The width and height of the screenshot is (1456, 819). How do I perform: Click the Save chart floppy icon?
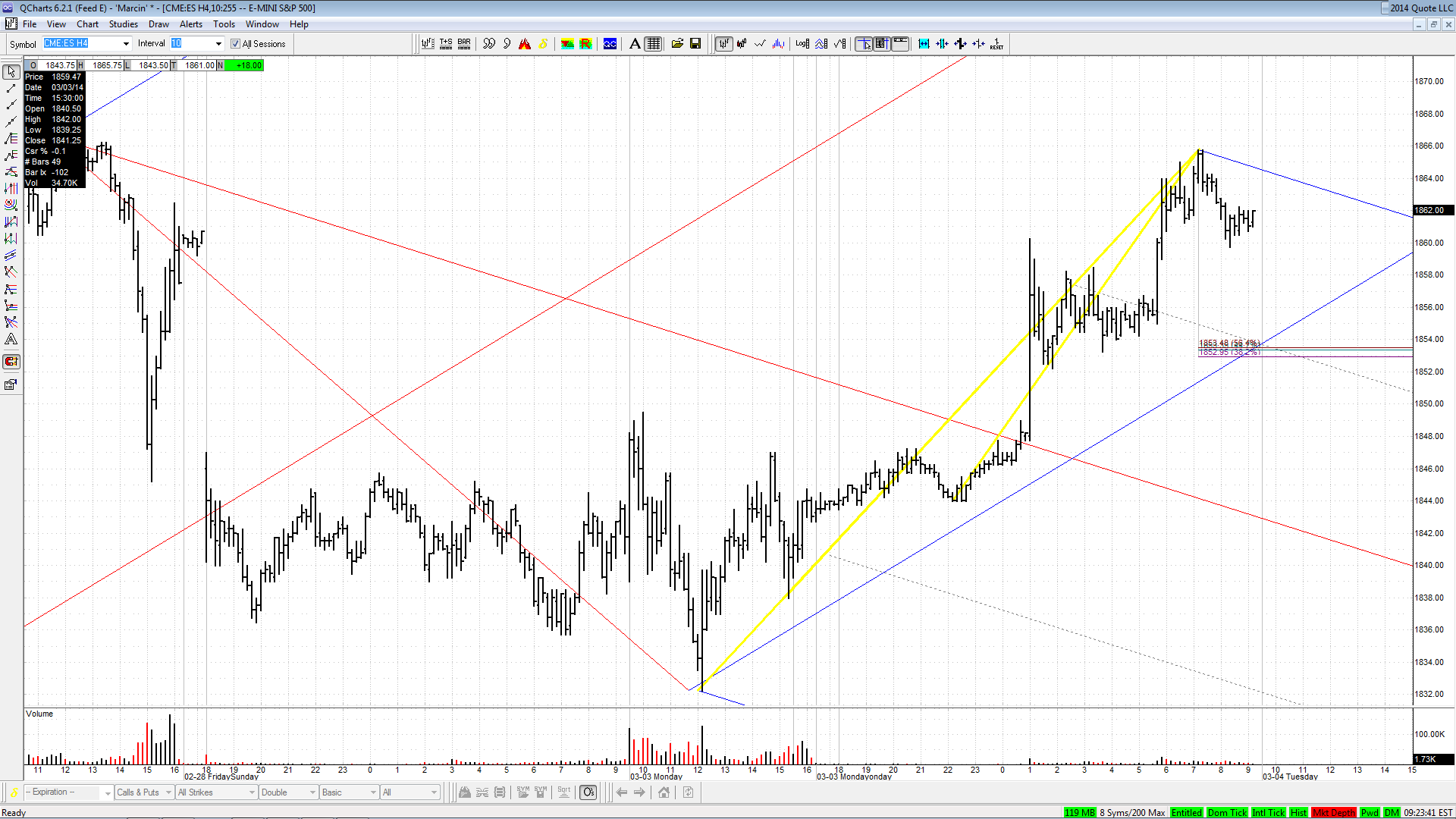tap(695, 44)
